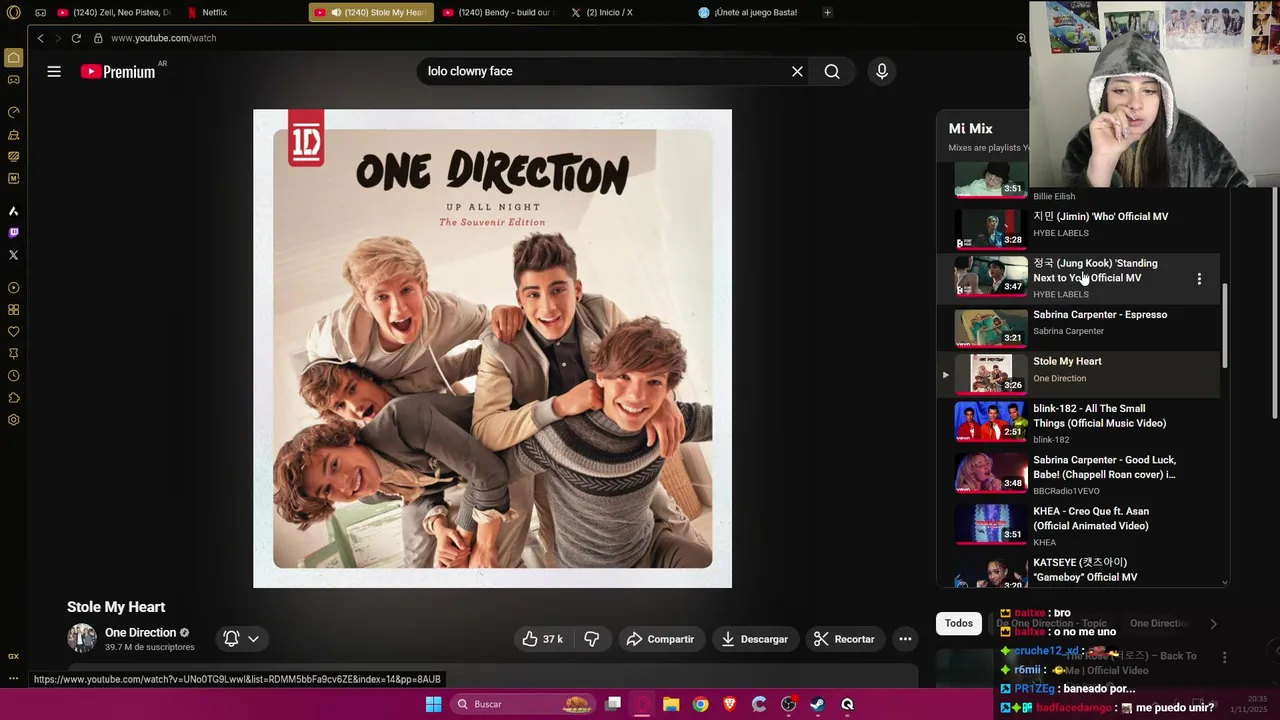
Task: Open history clock in the sidebar
Action: (13, 376)
